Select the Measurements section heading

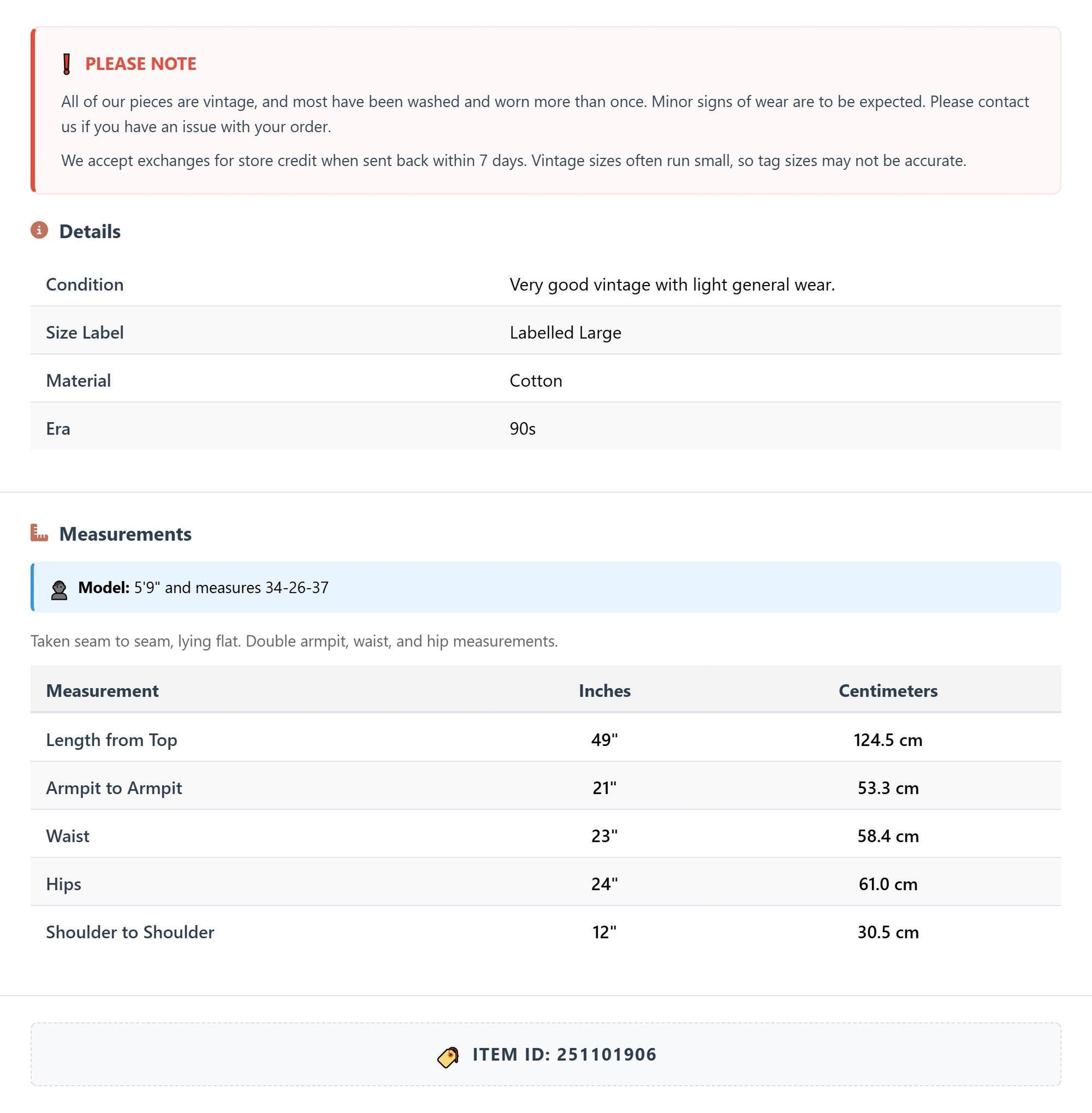tap(126, 534)
